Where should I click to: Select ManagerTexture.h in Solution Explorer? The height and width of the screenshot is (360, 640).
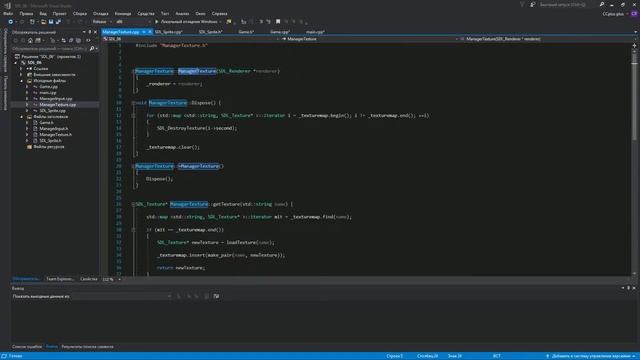pyautogui.click(x=56, y=135)
